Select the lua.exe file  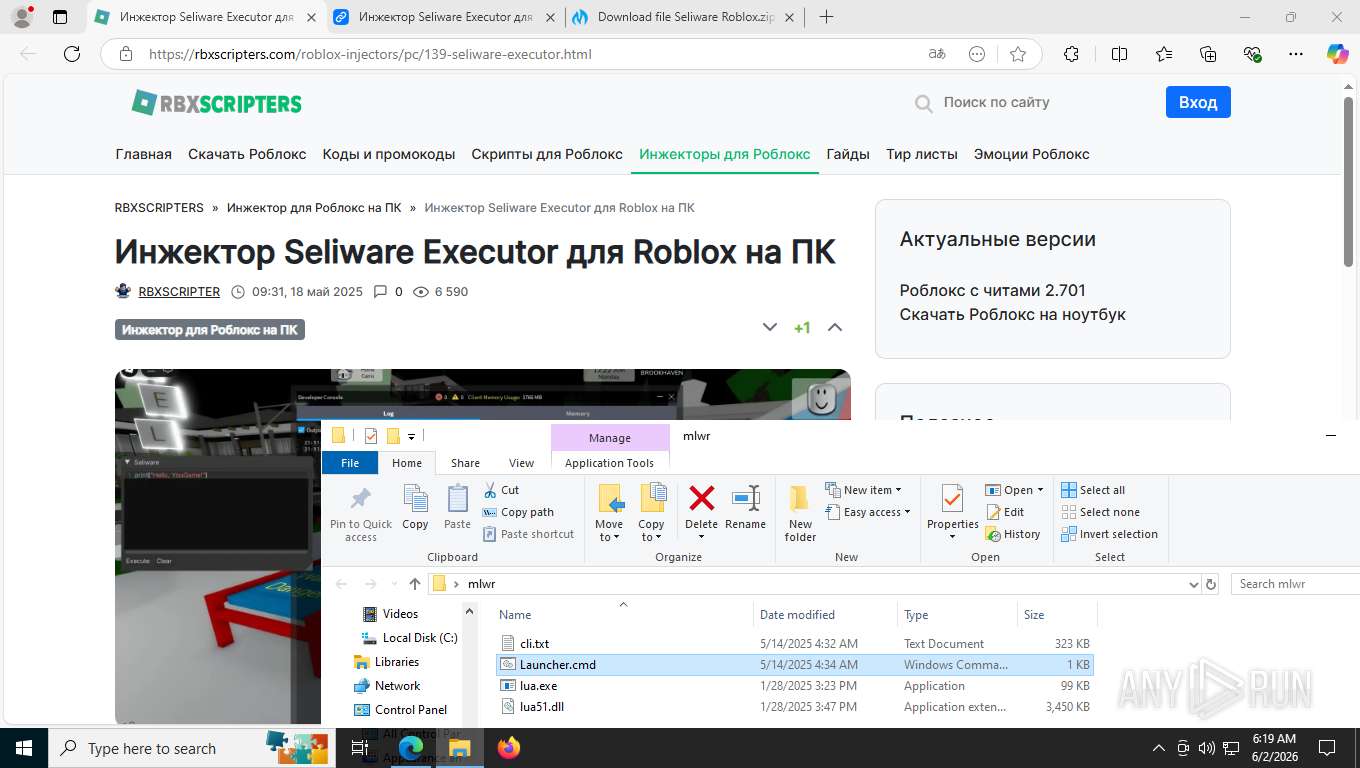point(795,686)
